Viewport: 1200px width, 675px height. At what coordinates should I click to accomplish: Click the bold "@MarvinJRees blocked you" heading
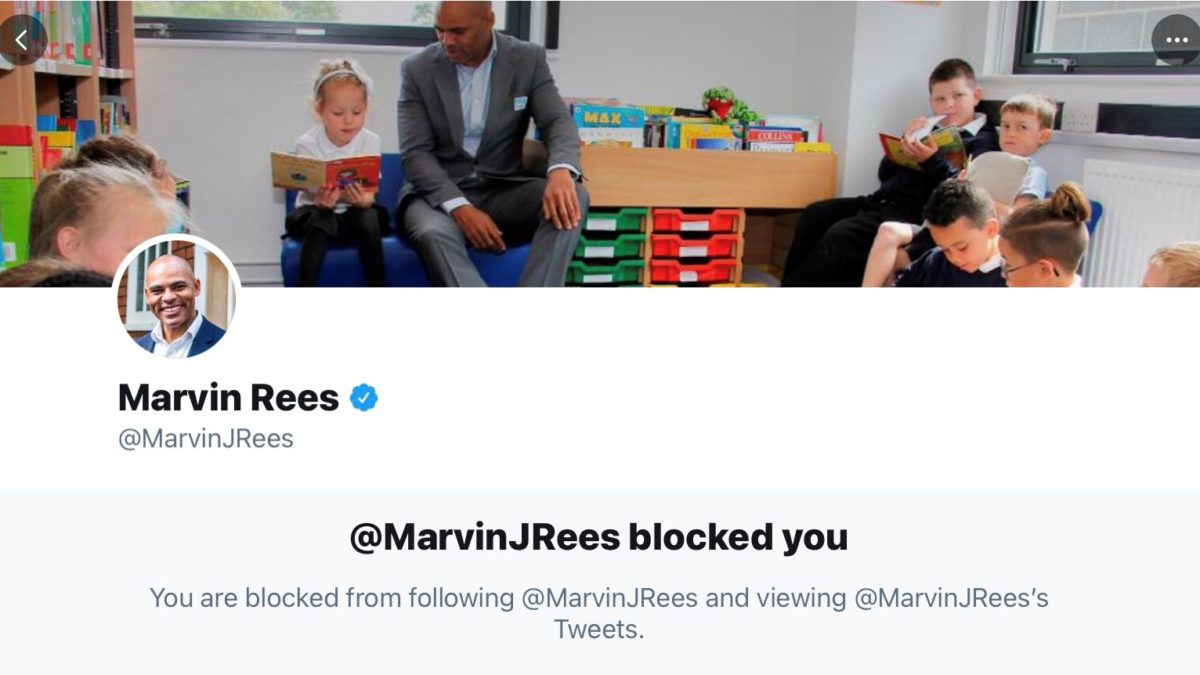pyautogui.click(x=599, y=538)
